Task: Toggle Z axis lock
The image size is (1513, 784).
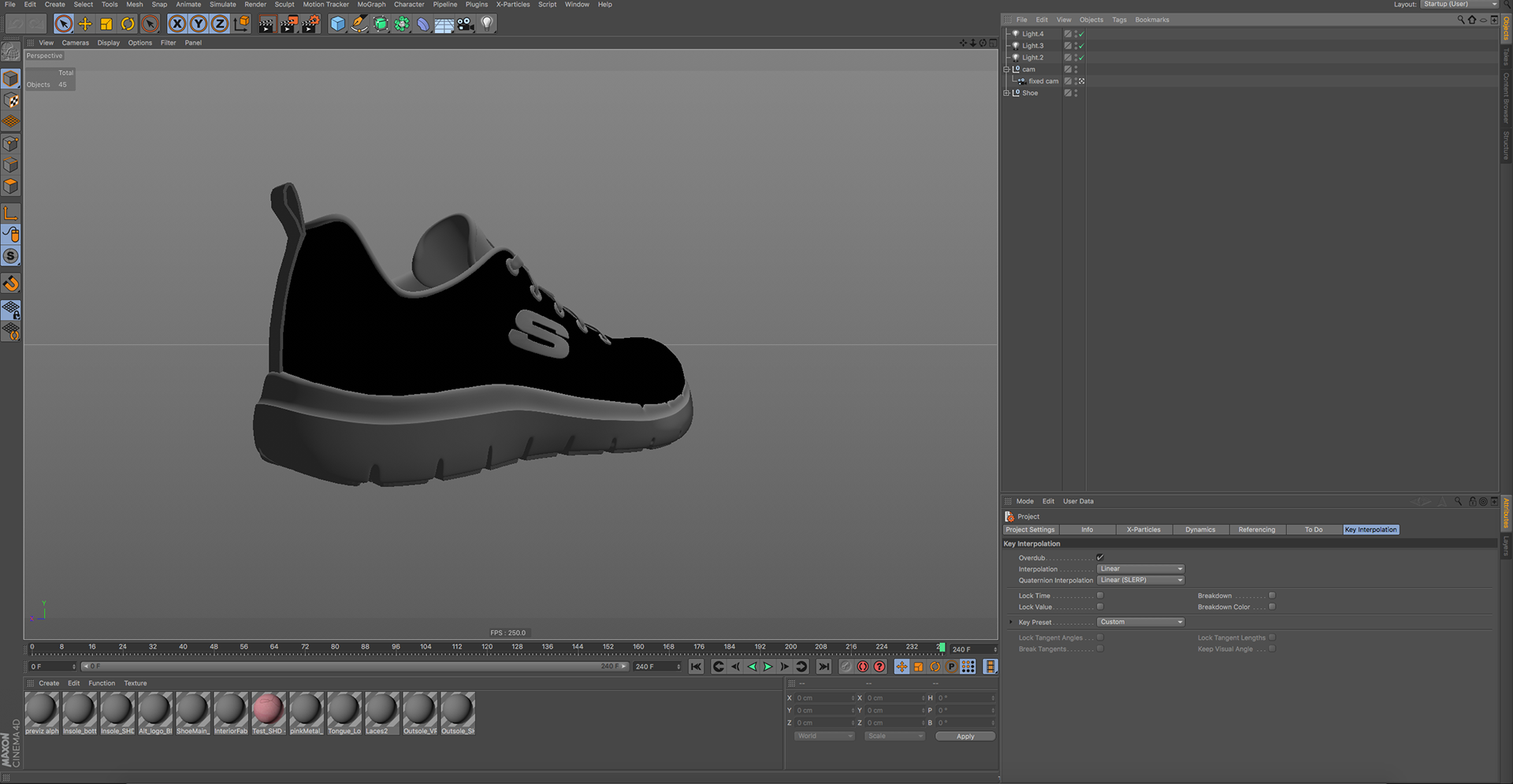Action: 220,24
